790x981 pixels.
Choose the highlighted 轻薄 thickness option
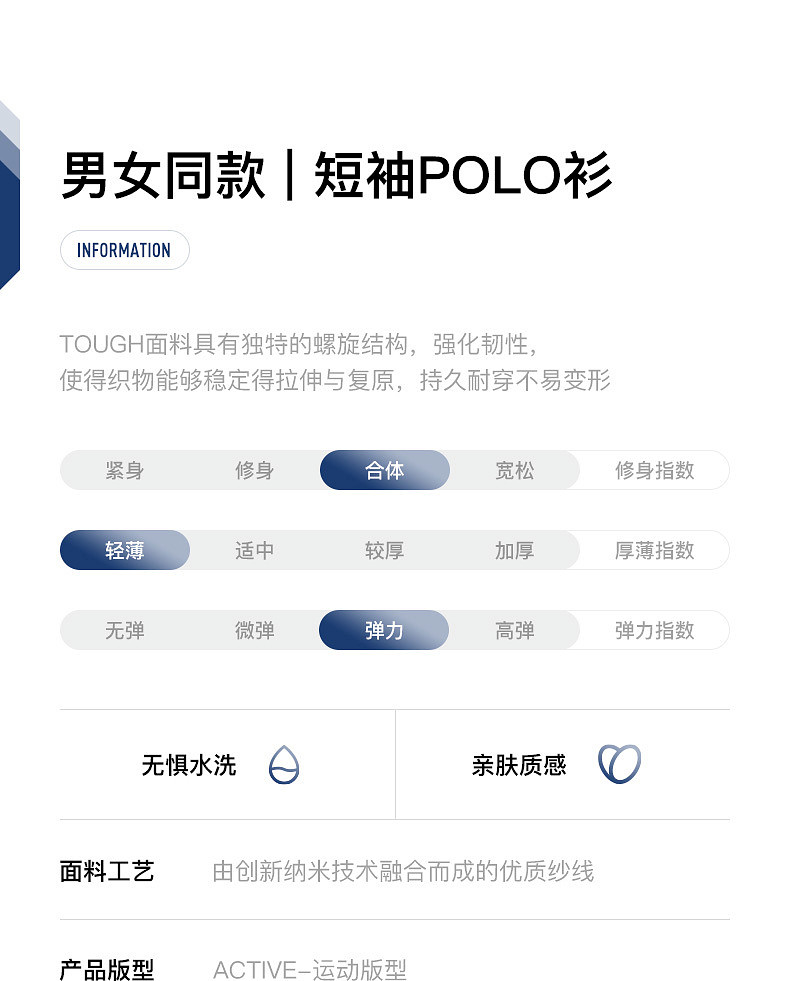(125, 550)
